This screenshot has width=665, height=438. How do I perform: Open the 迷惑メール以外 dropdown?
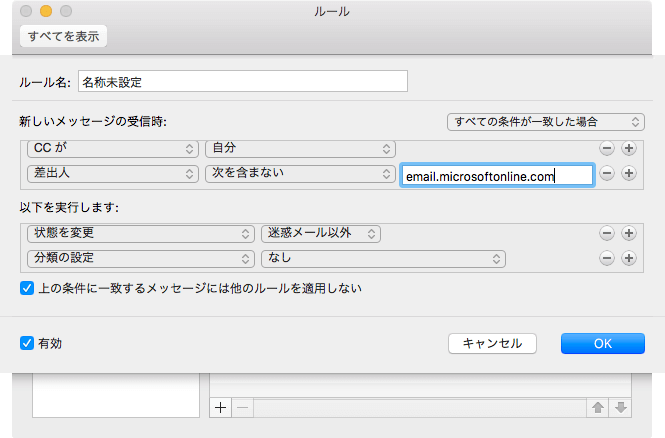(321, 234)
